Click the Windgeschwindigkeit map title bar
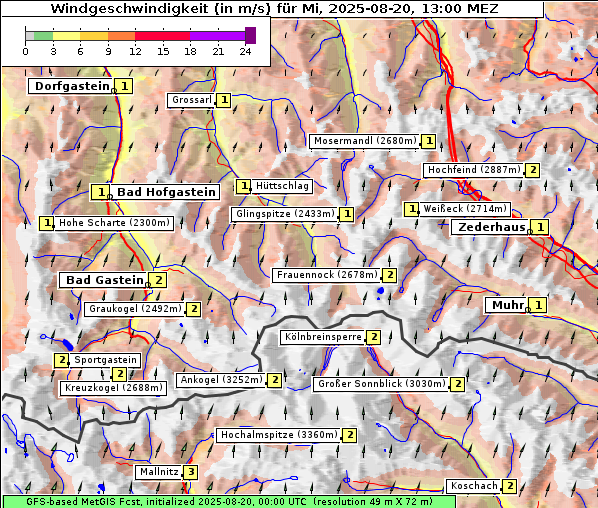The height and width of the screenshot is (508, 598). 273,9
